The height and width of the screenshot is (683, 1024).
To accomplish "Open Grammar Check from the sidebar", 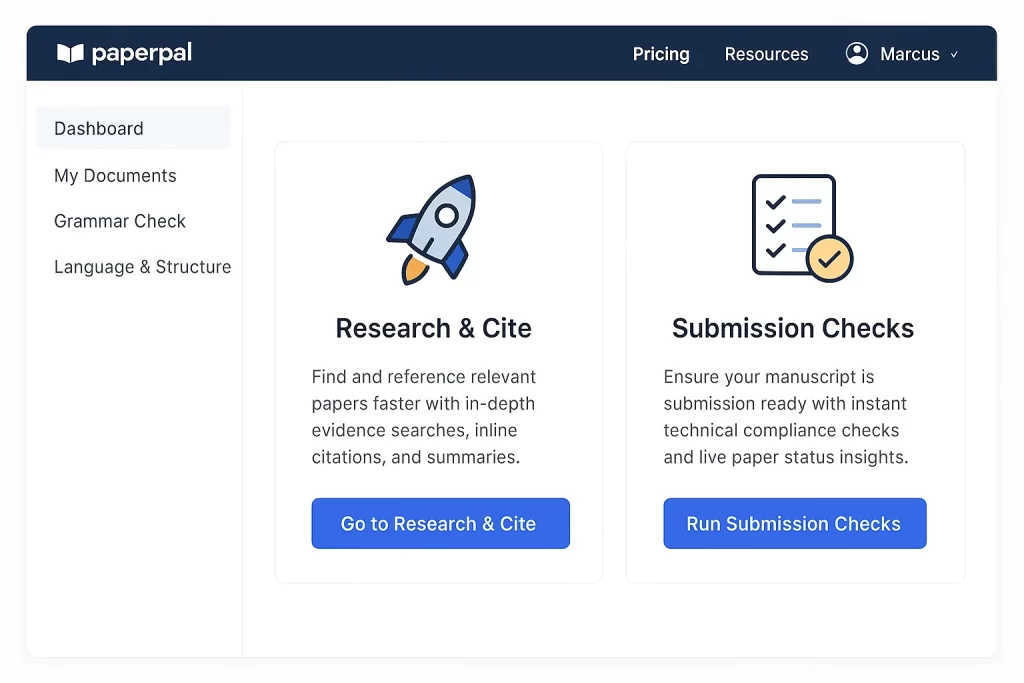I will (x=120, y=221).
